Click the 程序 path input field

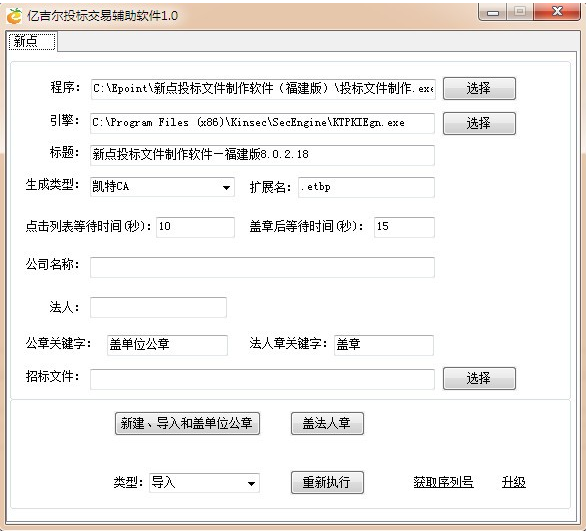coord(263,89)
